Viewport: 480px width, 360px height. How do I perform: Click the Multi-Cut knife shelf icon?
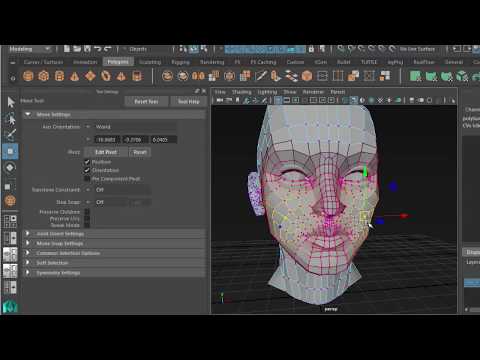261,76
